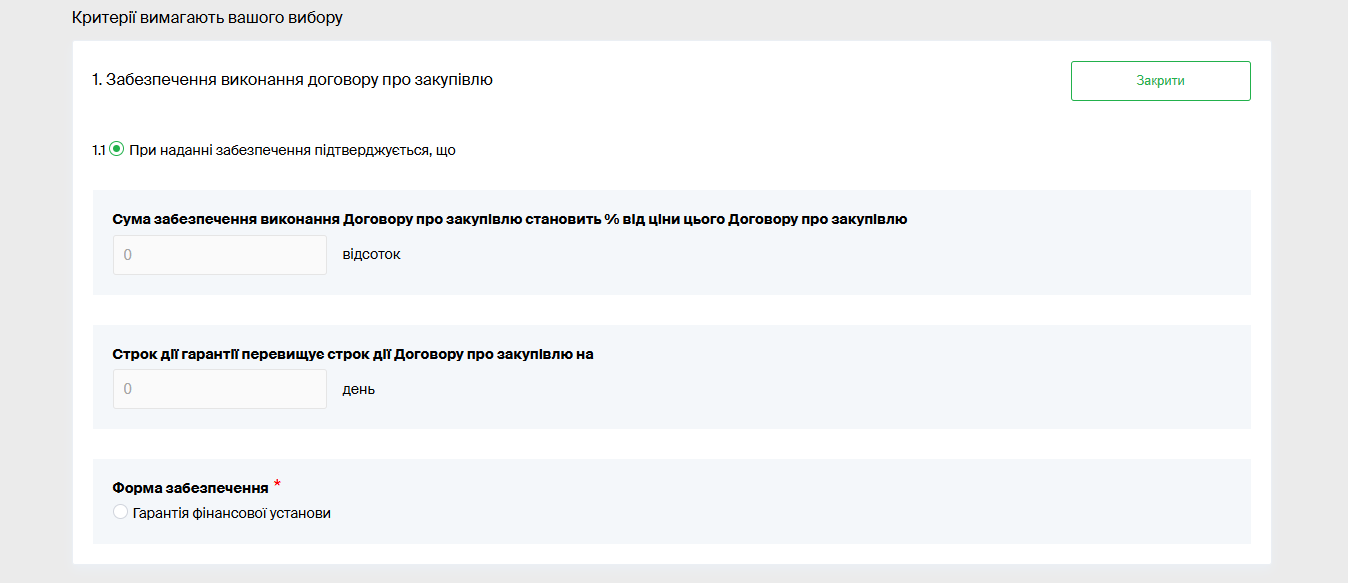Click the 1.1 item number
Screen dimensions: 1348x583
99,151
